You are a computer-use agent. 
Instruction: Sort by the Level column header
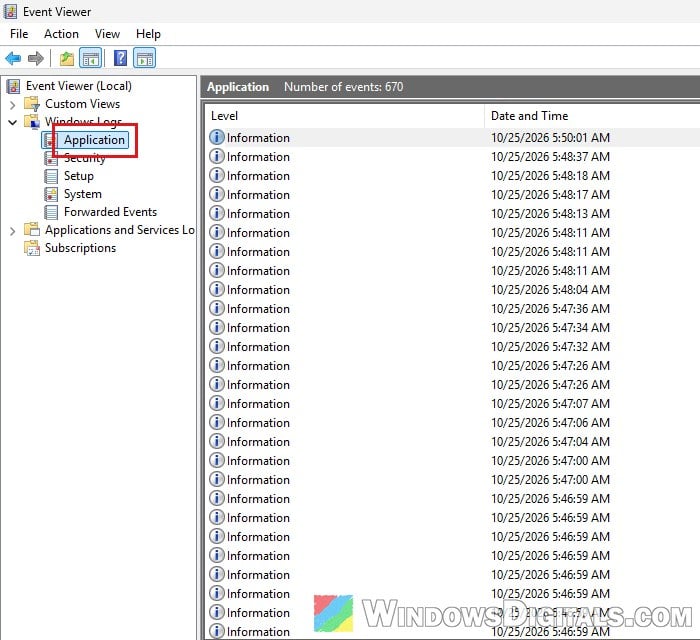pos(346,116)
